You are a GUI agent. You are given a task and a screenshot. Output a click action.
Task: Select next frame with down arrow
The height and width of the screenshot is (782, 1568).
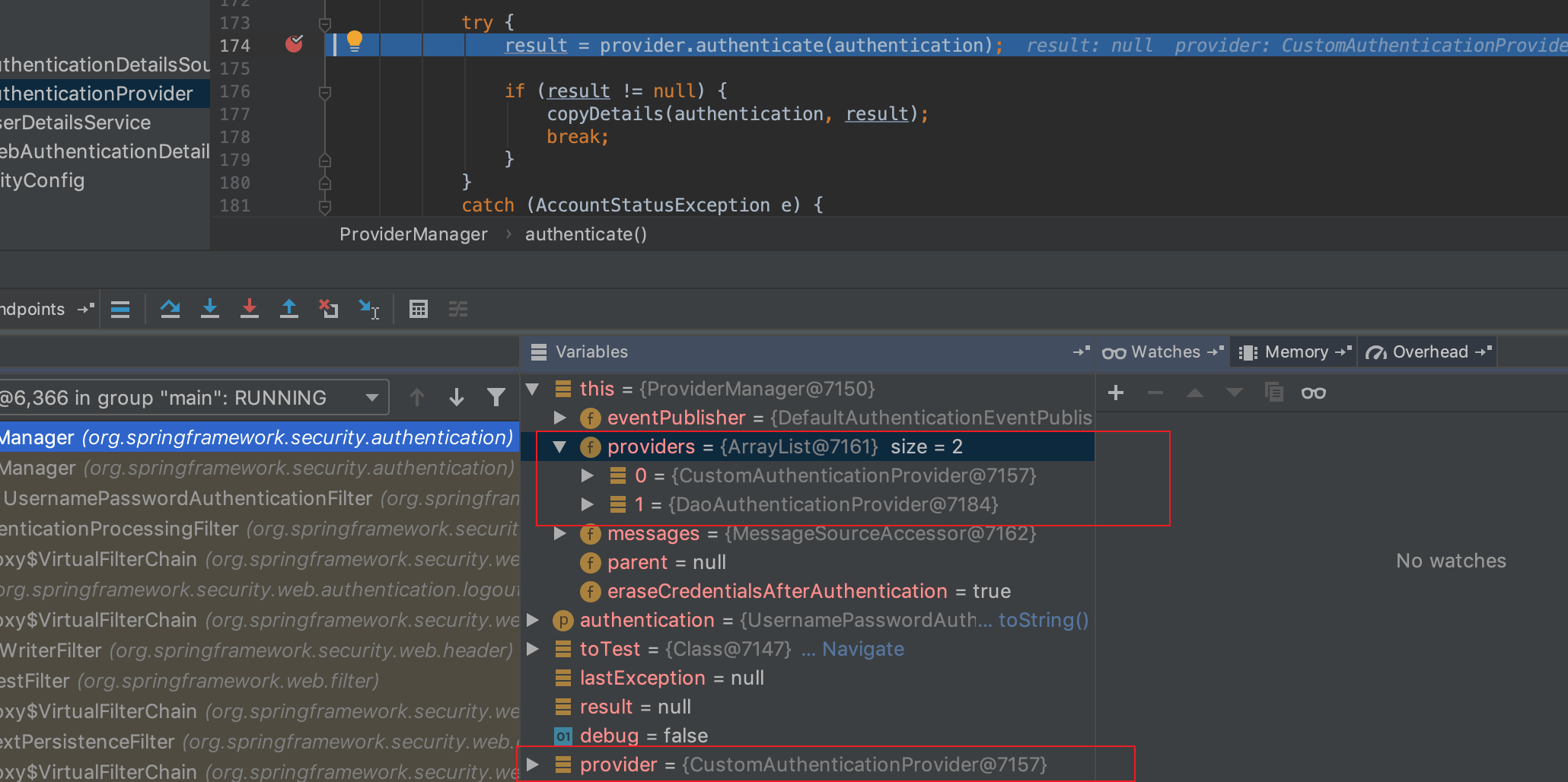click(x=457, y=397)
